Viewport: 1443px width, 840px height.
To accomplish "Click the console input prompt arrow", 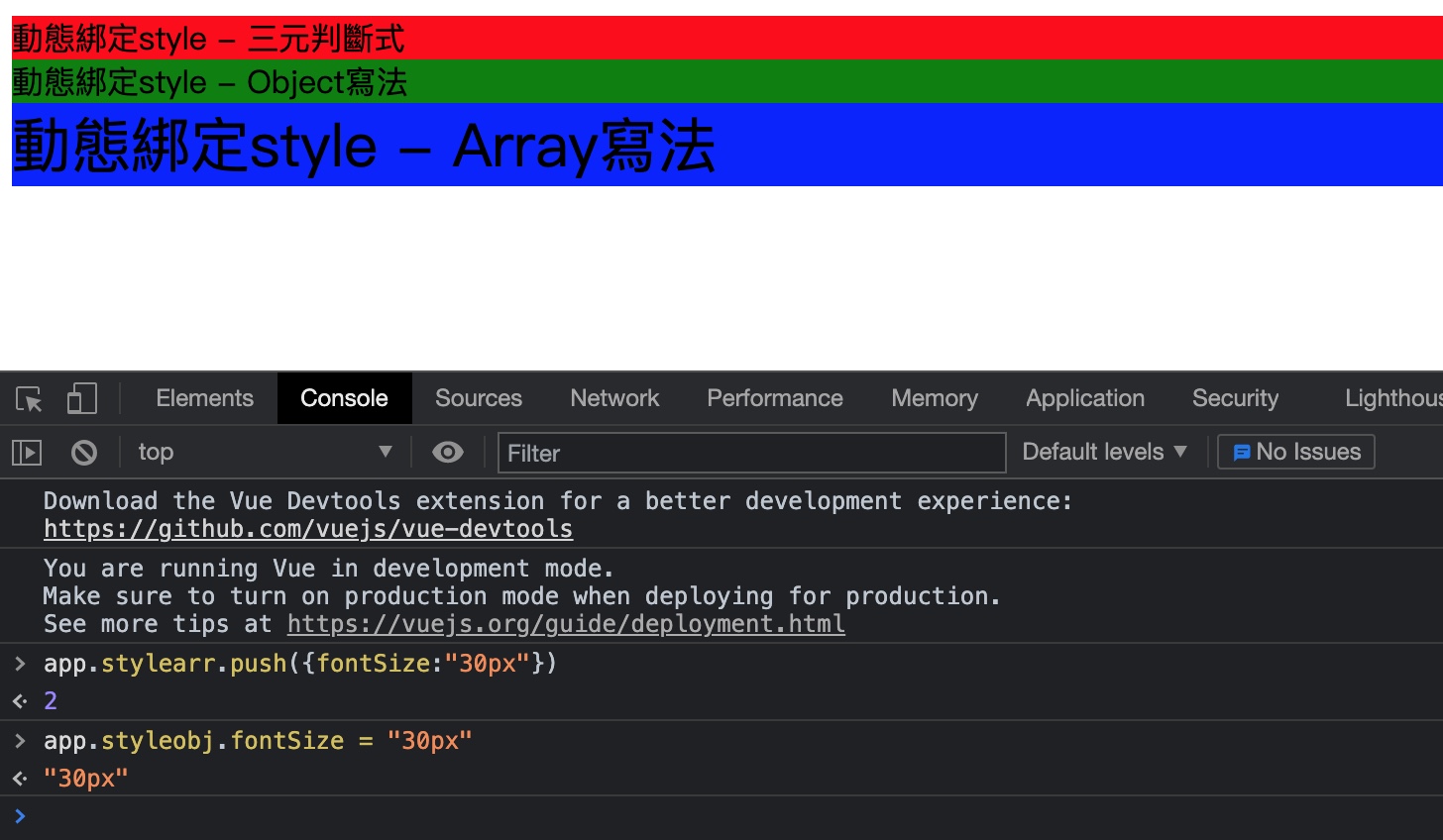I will click(20, 816).
